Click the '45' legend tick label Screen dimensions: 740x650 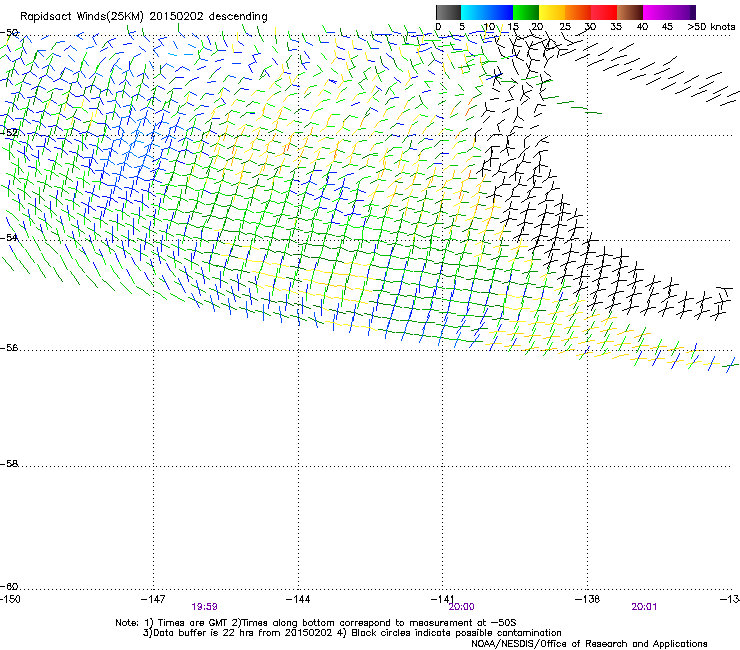pyautogui.click(x=667, y=27)
